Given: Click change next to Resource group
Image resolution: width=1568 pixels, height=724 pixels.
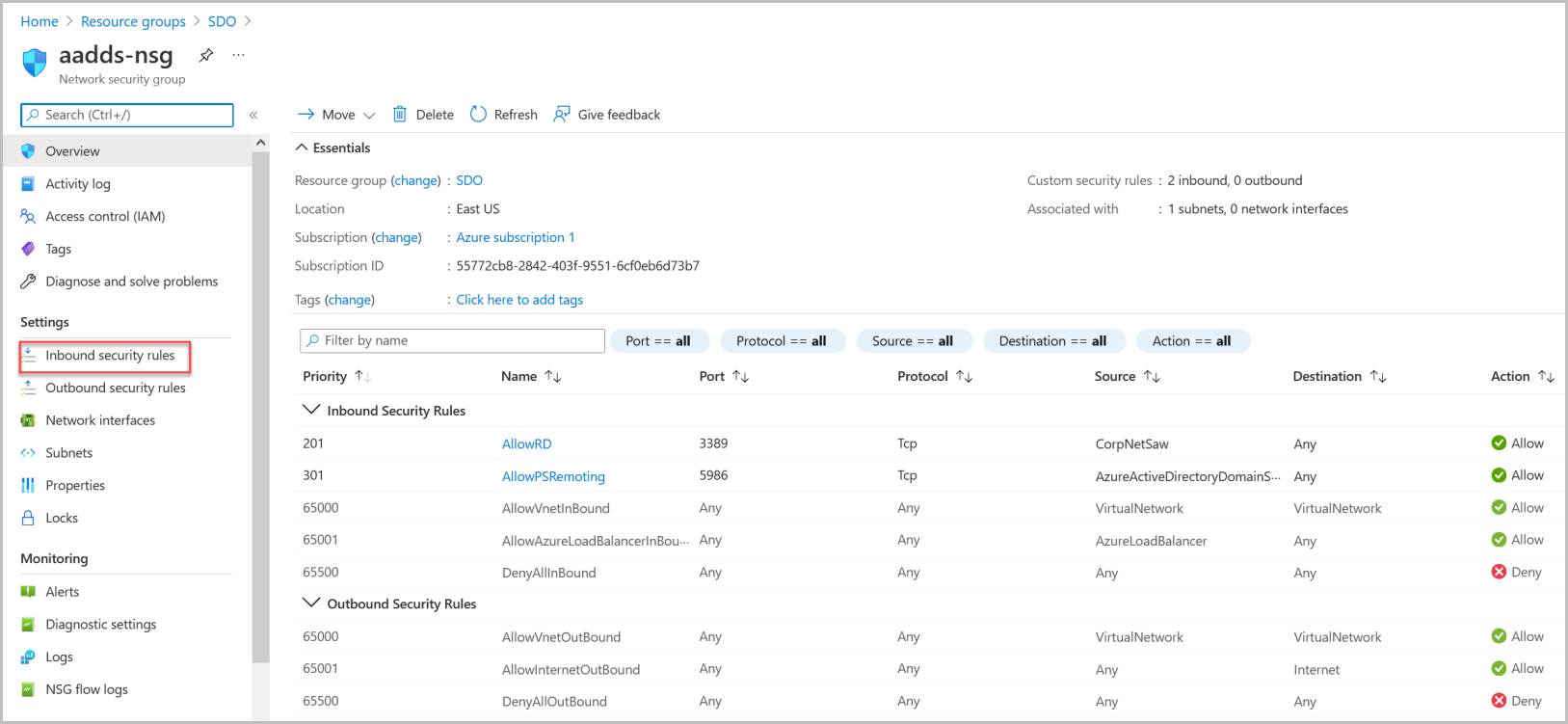Looking at the screenshot, I should click(x=416, y=180).
